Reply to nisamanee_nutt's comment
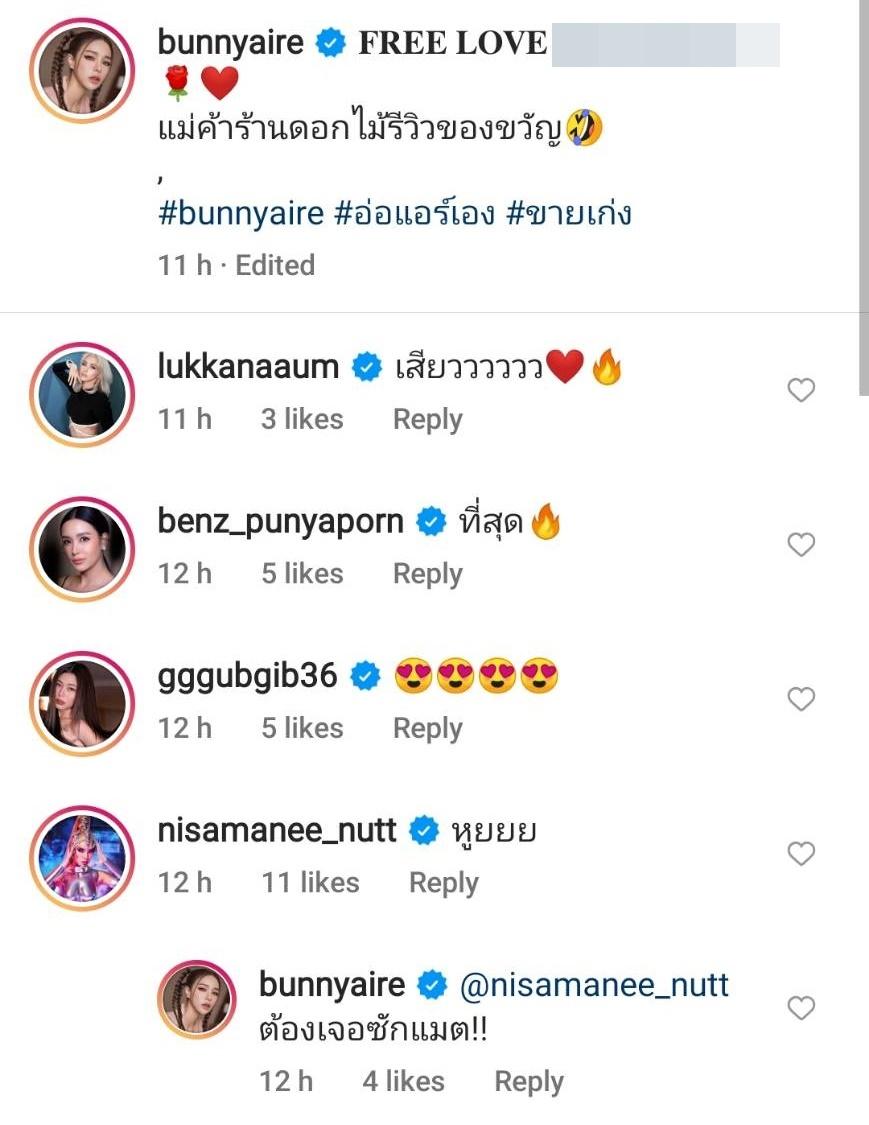Viewport: 869px width, 1125px height. pos(443,883)
